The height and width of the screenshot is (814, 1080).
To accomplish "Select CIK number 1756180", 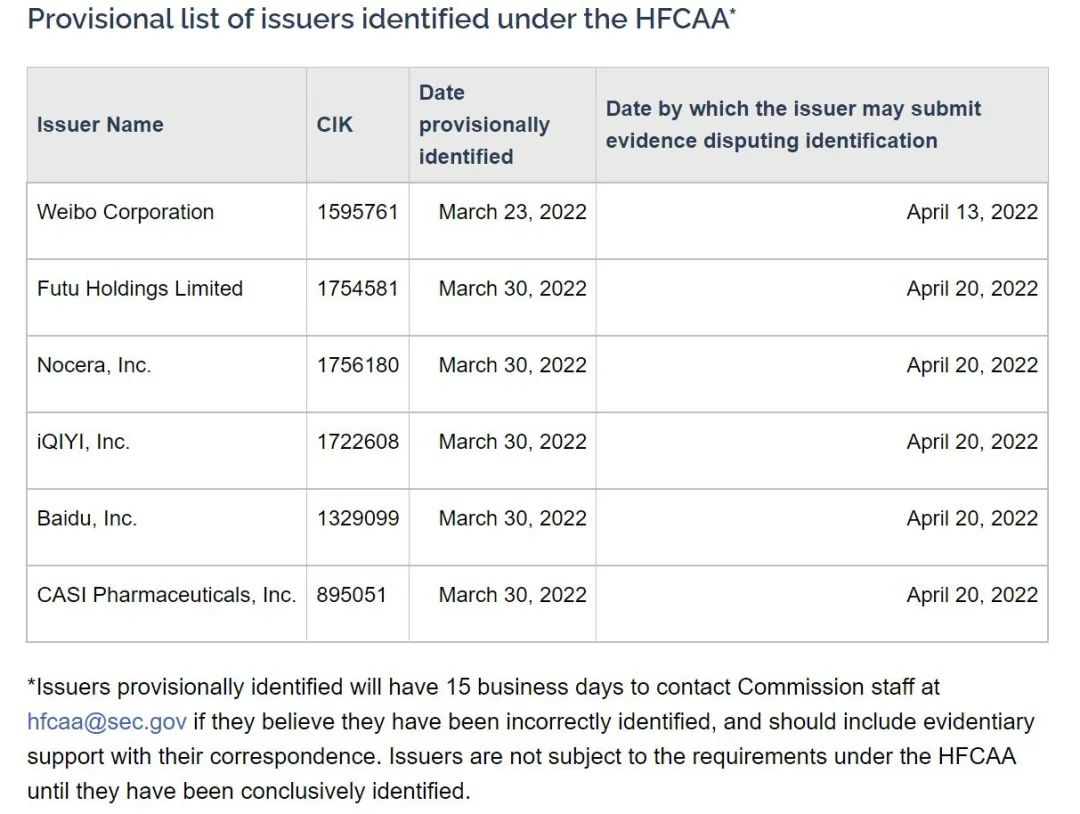I will coord(357,366).
